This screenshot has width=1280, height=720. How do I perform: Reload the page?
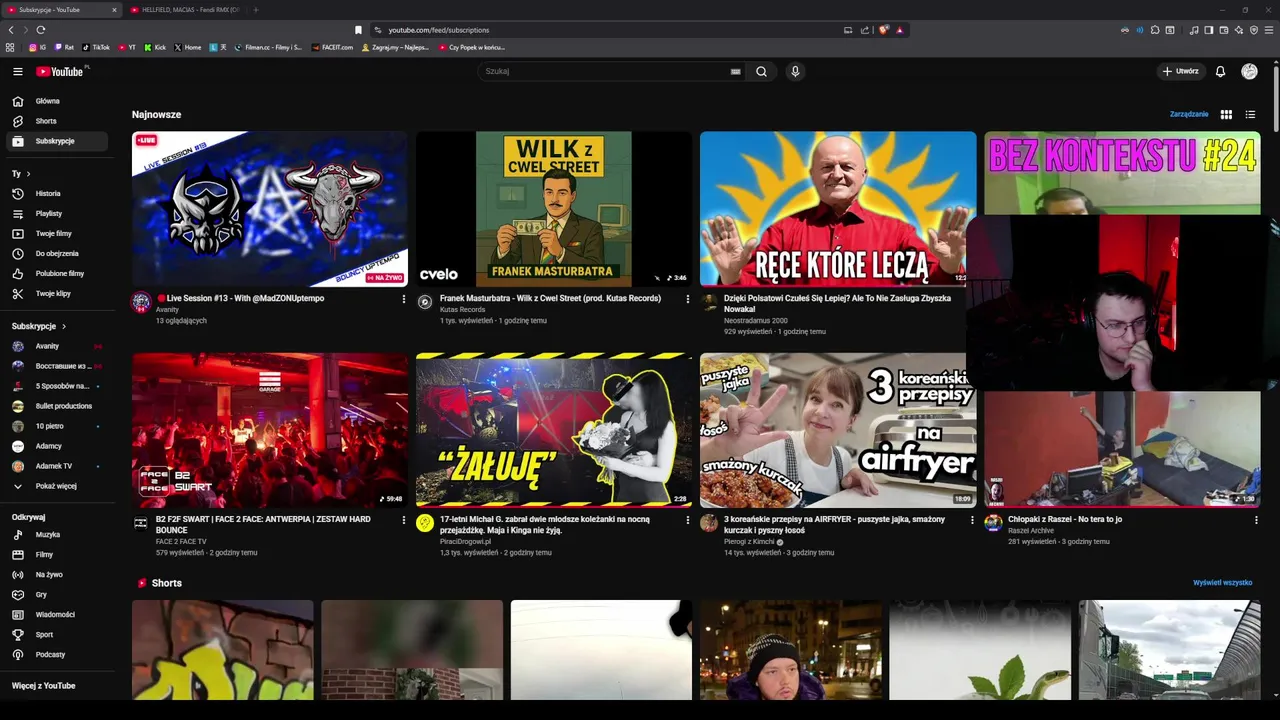click(x=41, y=30)
